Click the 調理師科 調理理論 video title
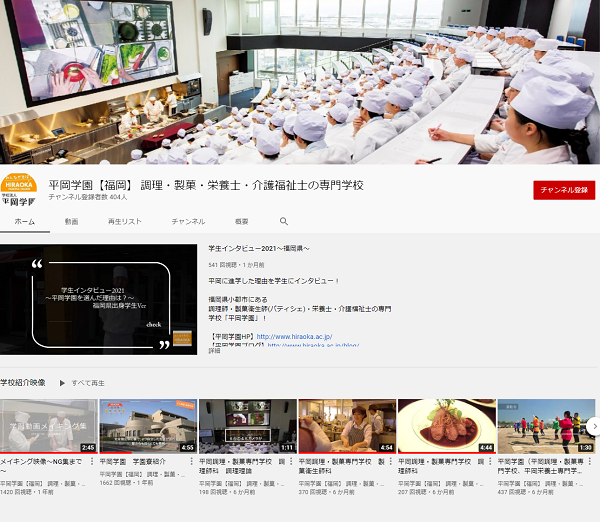The image size is (600, 522). pos(242,466)
